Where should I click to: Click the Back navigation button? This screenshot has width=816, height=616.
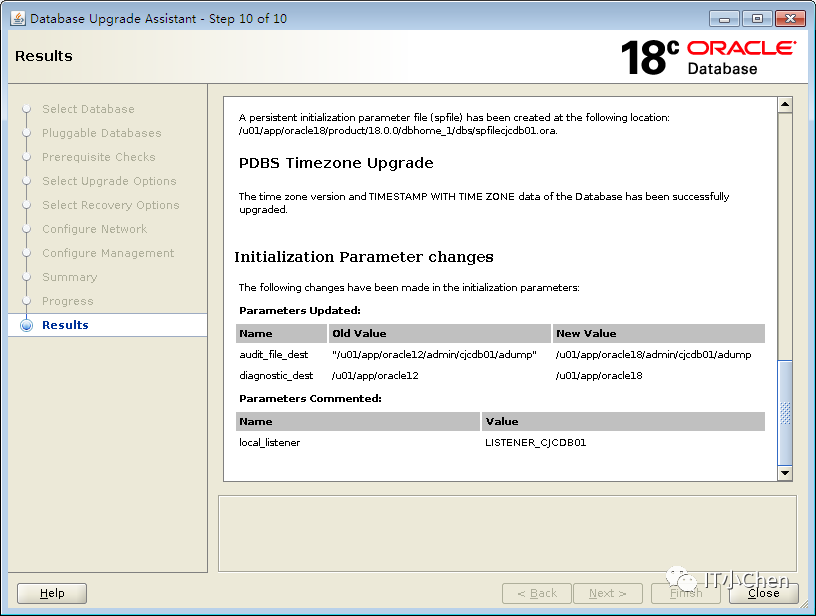click(537, 593)
